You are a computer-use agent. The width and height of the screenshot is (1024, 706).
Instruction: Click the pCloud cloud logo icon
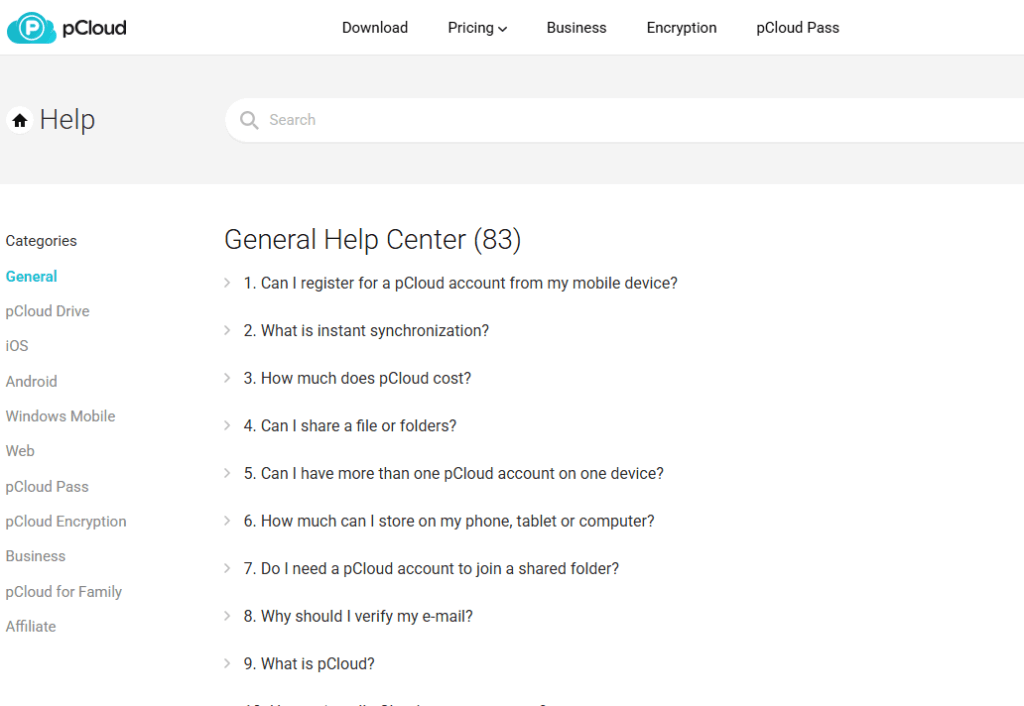[x=31, y=28]
